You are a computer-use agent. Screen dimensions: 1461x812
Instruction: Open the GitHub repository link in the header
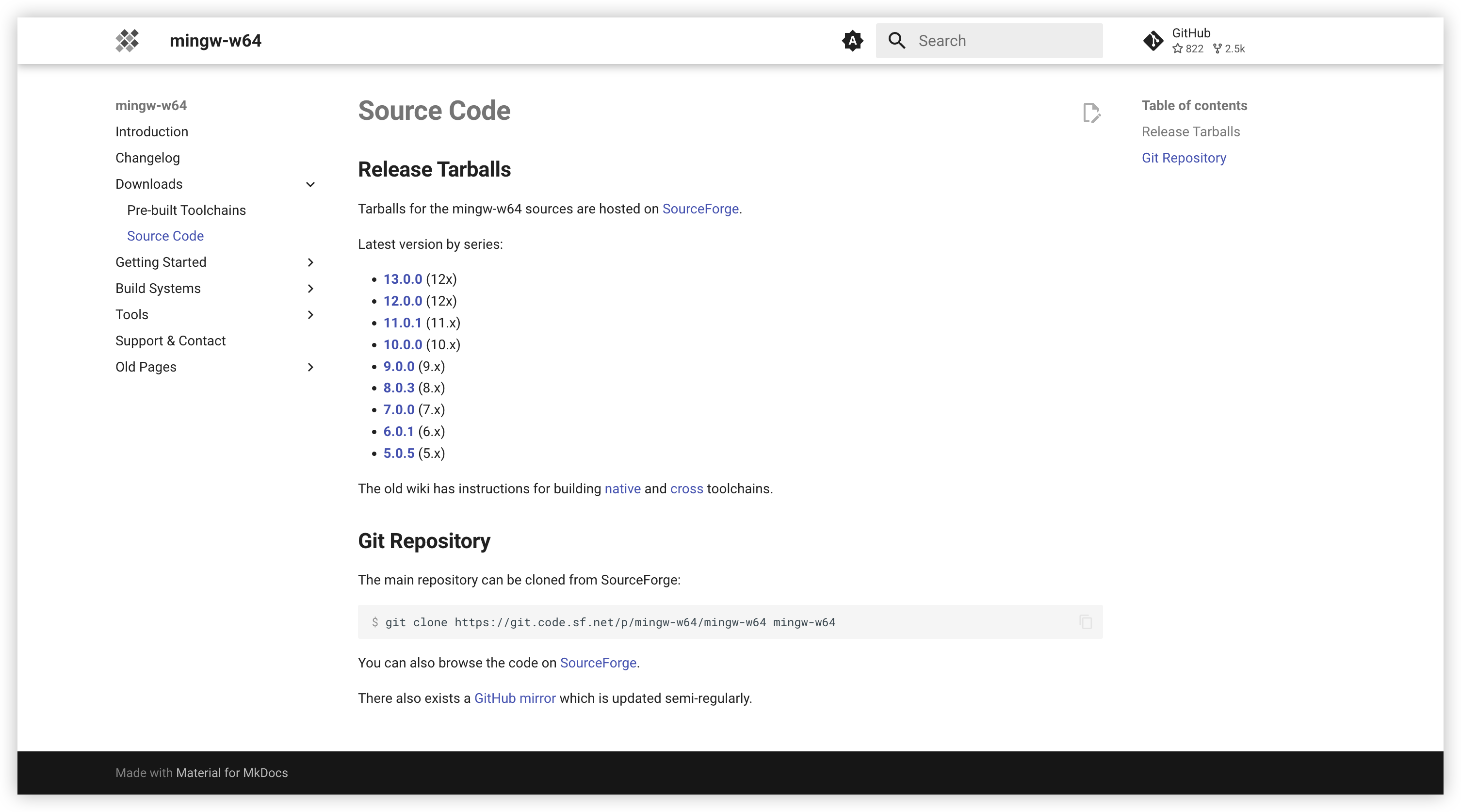point(1193,41)
